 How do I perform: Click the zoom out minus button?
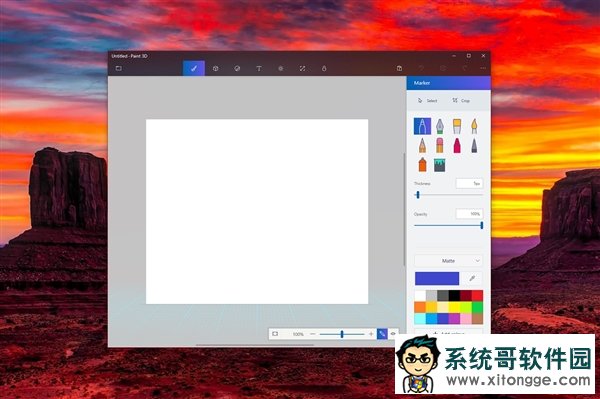click(x=313, y=334)
